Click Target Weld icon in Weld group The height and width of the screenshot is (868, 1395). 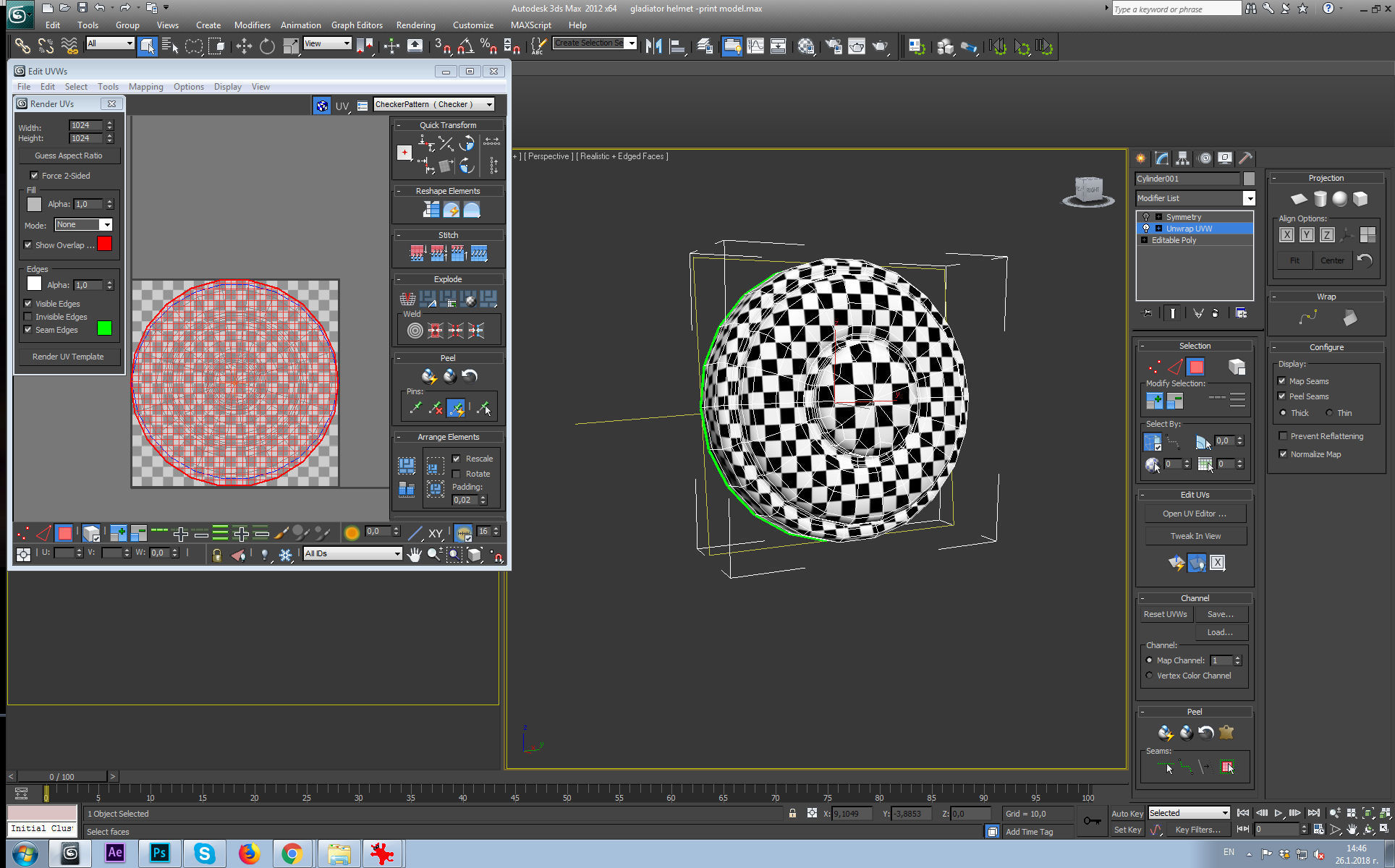click(x=415, y=331)
